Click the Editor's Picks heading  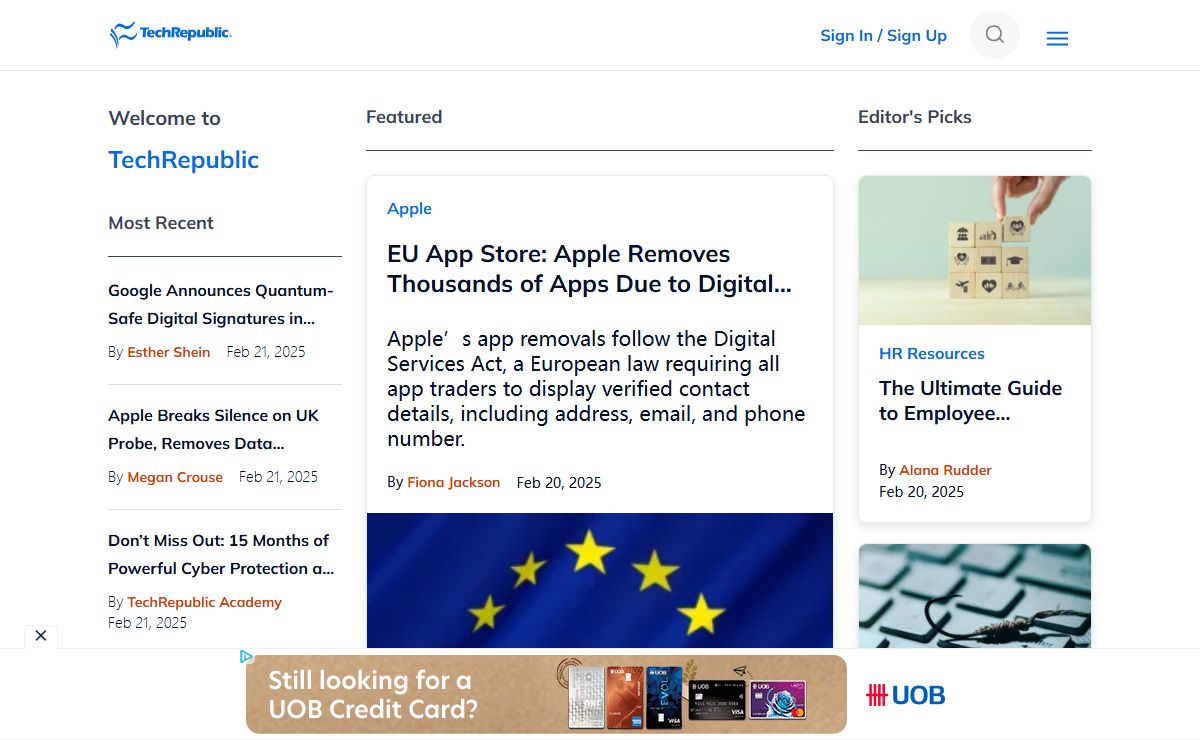point(915,117)
